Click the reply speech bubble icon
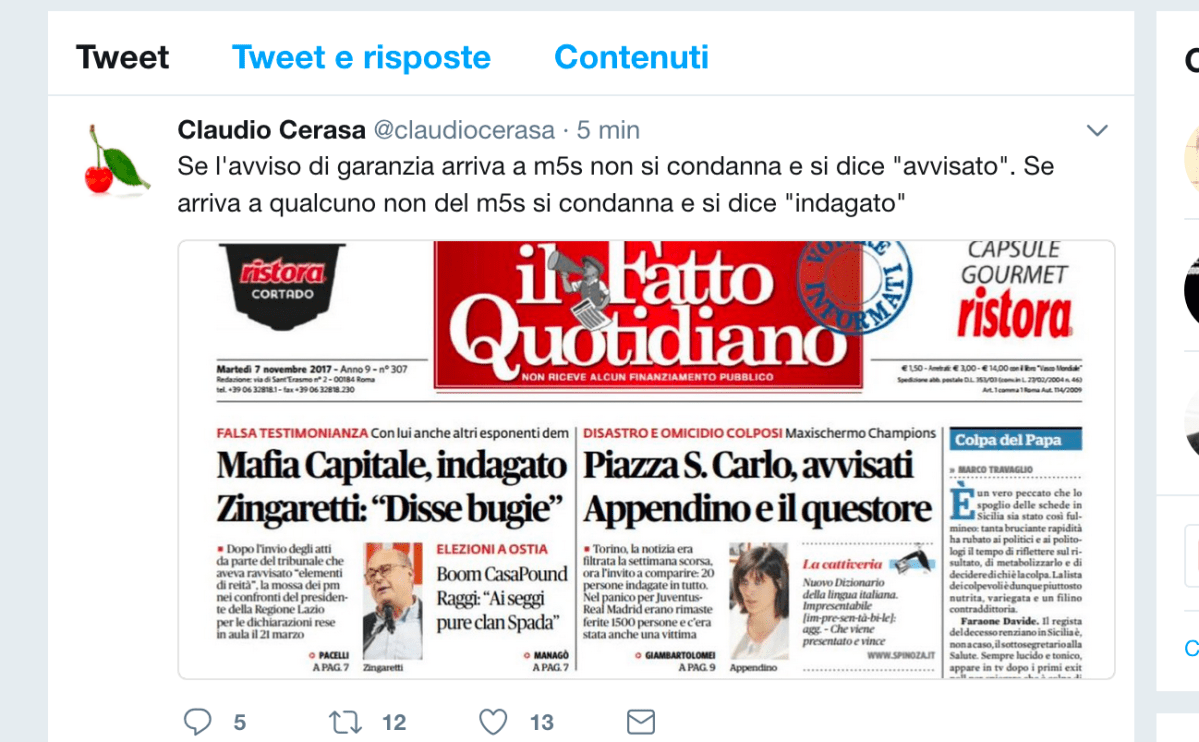This screenshot has height=742, width=1199. click(197, 721)
